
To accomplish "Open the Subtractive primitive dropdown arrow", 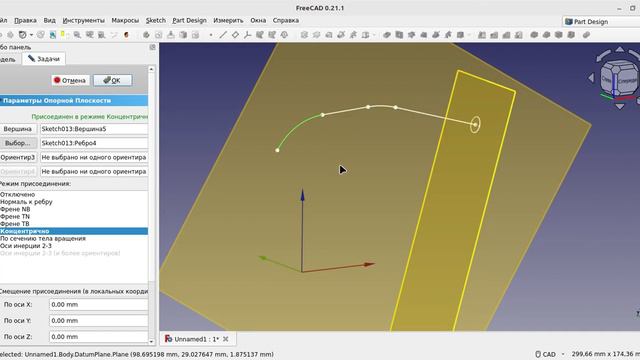I will (x=469, y=35).
